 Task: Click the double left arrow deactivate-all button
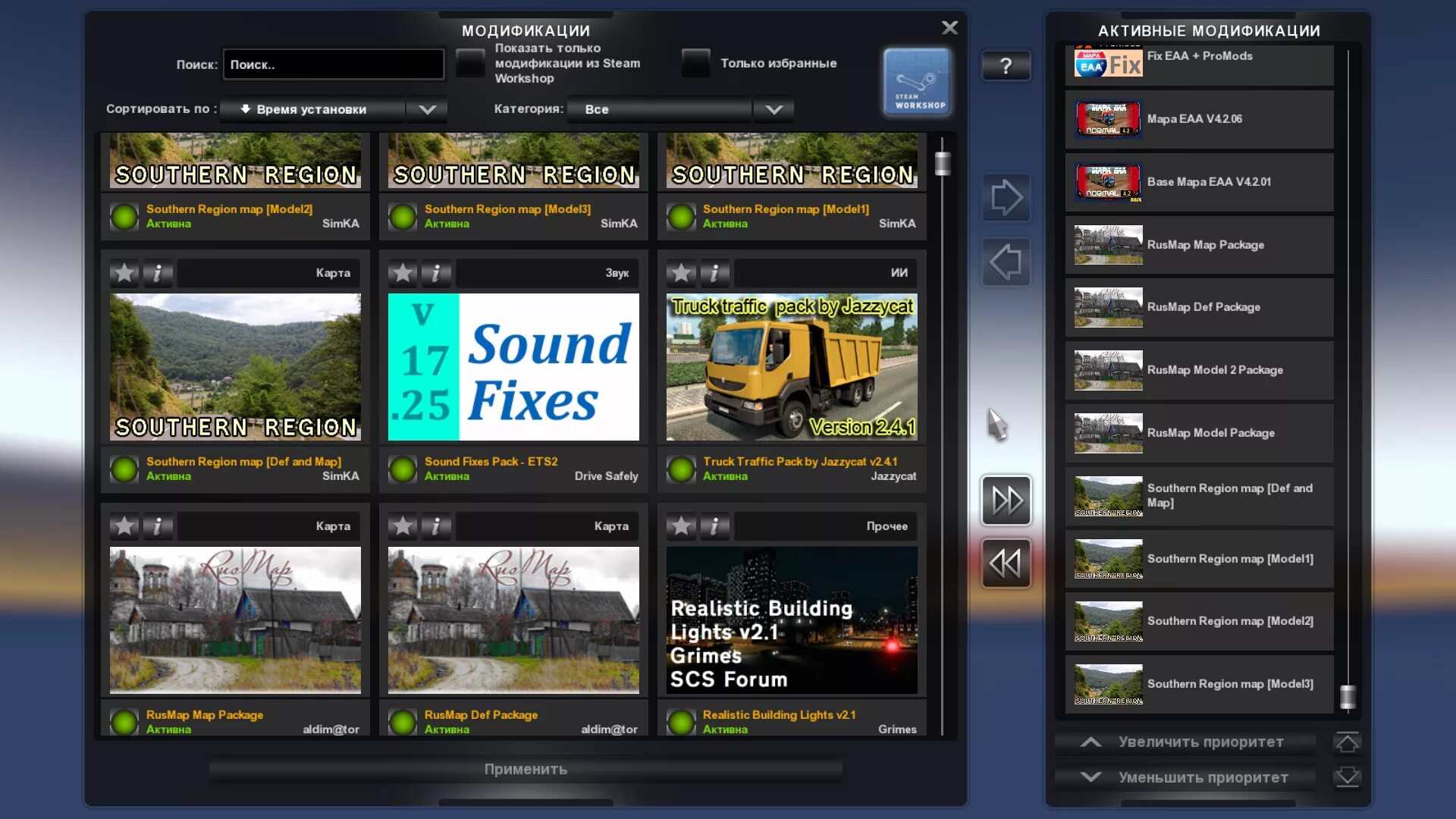[x=1006, y=563]
